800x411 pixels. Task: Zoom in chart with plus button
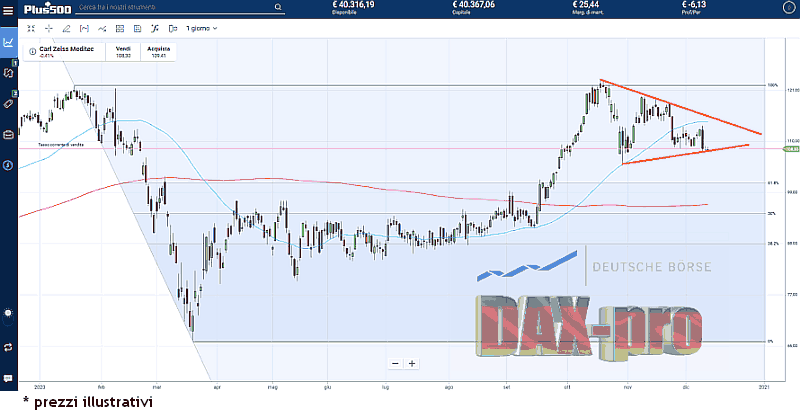click(412, 364)
